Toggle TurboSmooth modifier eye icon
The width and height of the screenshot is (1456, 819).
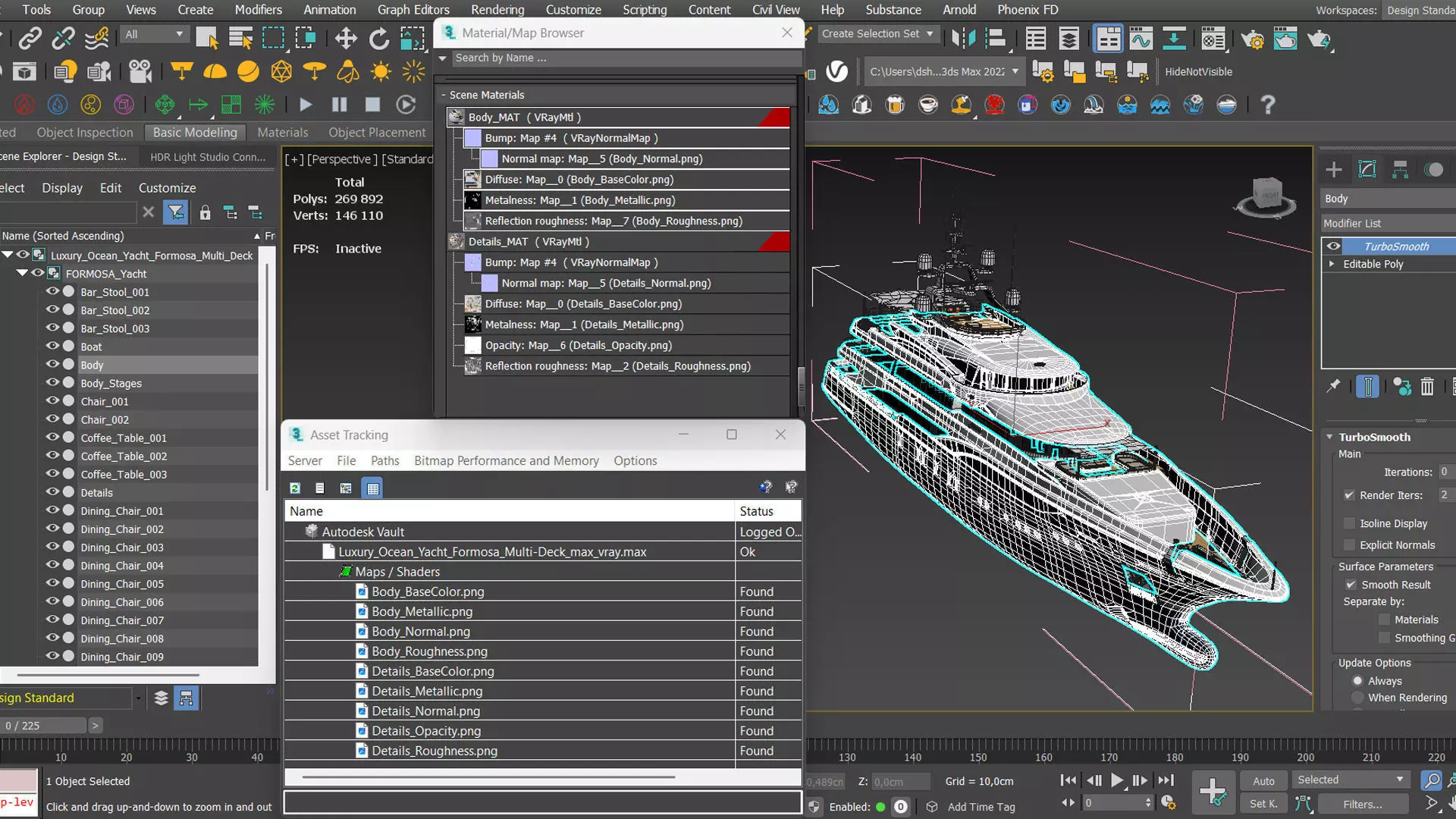click(x=1333, y=246)
